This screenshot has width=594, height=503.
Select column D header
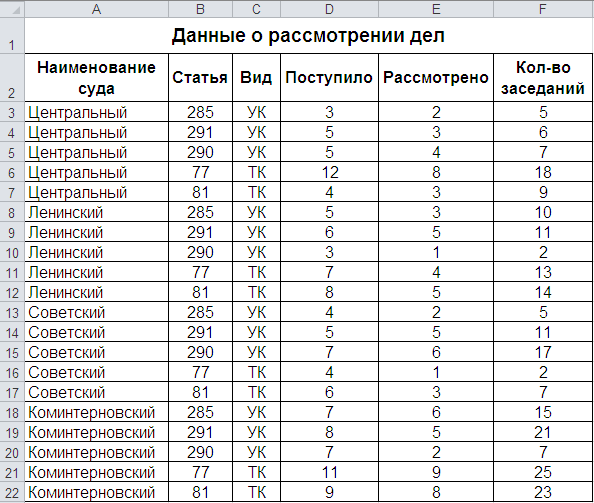point(329,9)
